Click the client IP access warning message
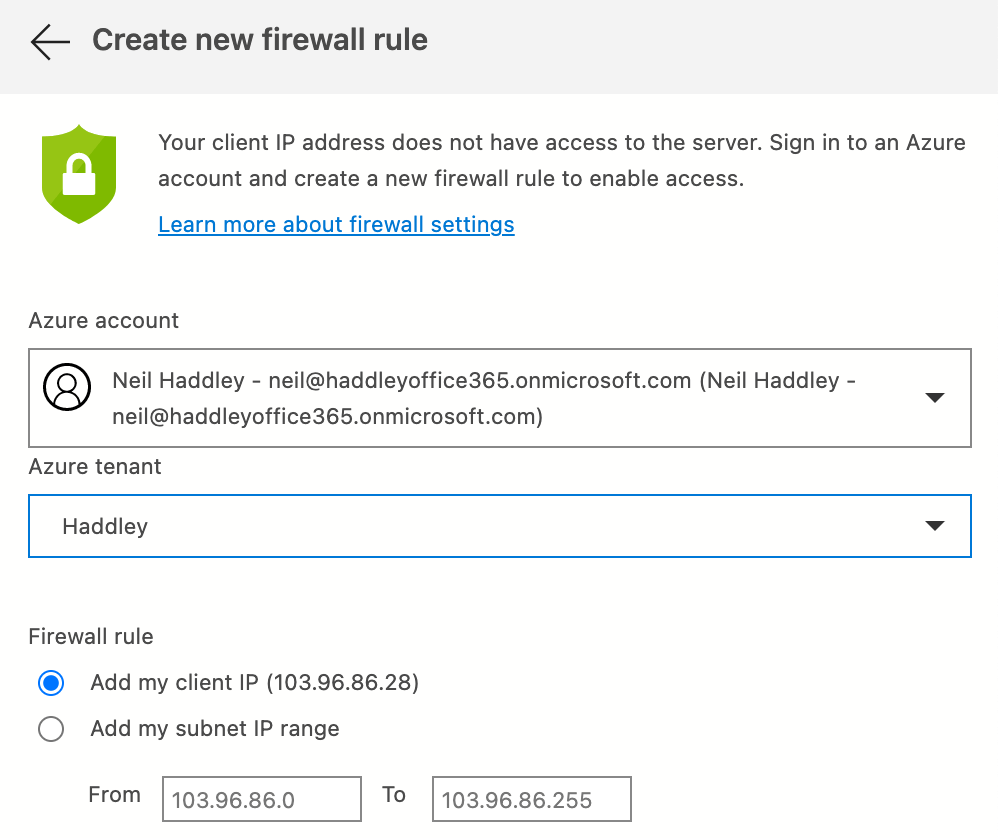Screen dimensions: 998x838 pos(561,160)
